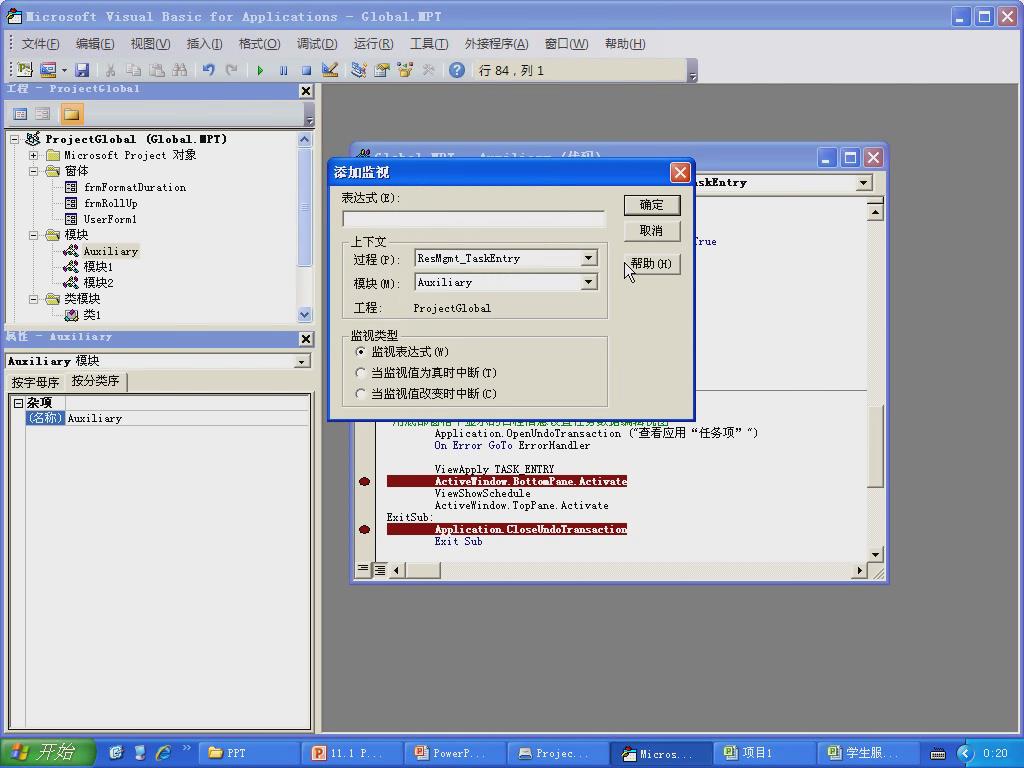Open the Auxiliary 模块 properties object dropdown
Image resolution: width=1024 pixels, height=768 pixels.
[x=302, y=361]
